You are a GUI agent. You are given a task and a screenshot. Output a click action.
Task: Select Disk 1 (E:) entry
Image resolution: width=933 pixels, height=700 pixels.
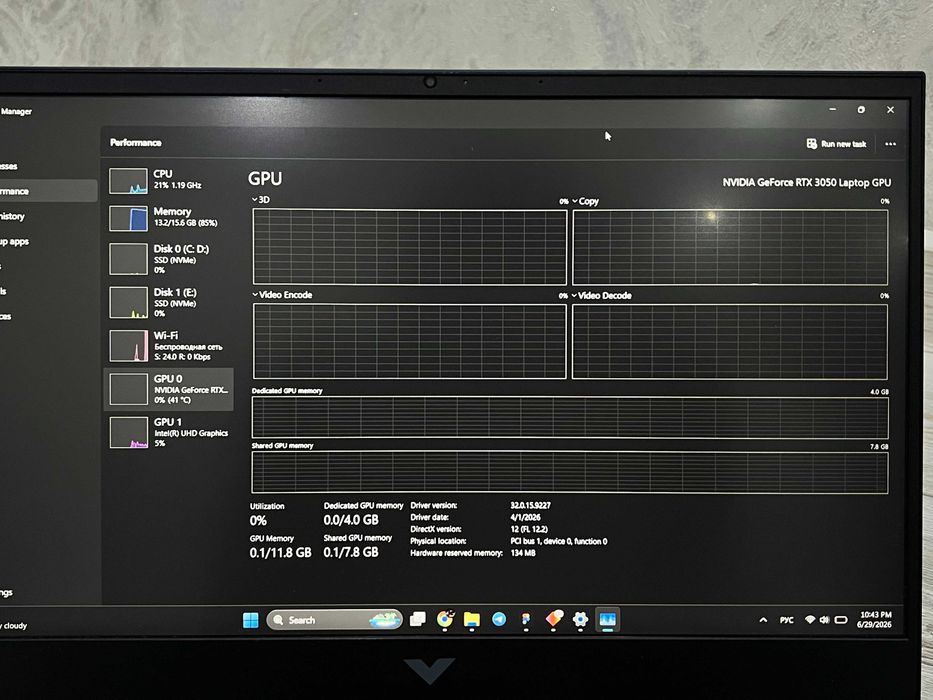pos(169,302)
